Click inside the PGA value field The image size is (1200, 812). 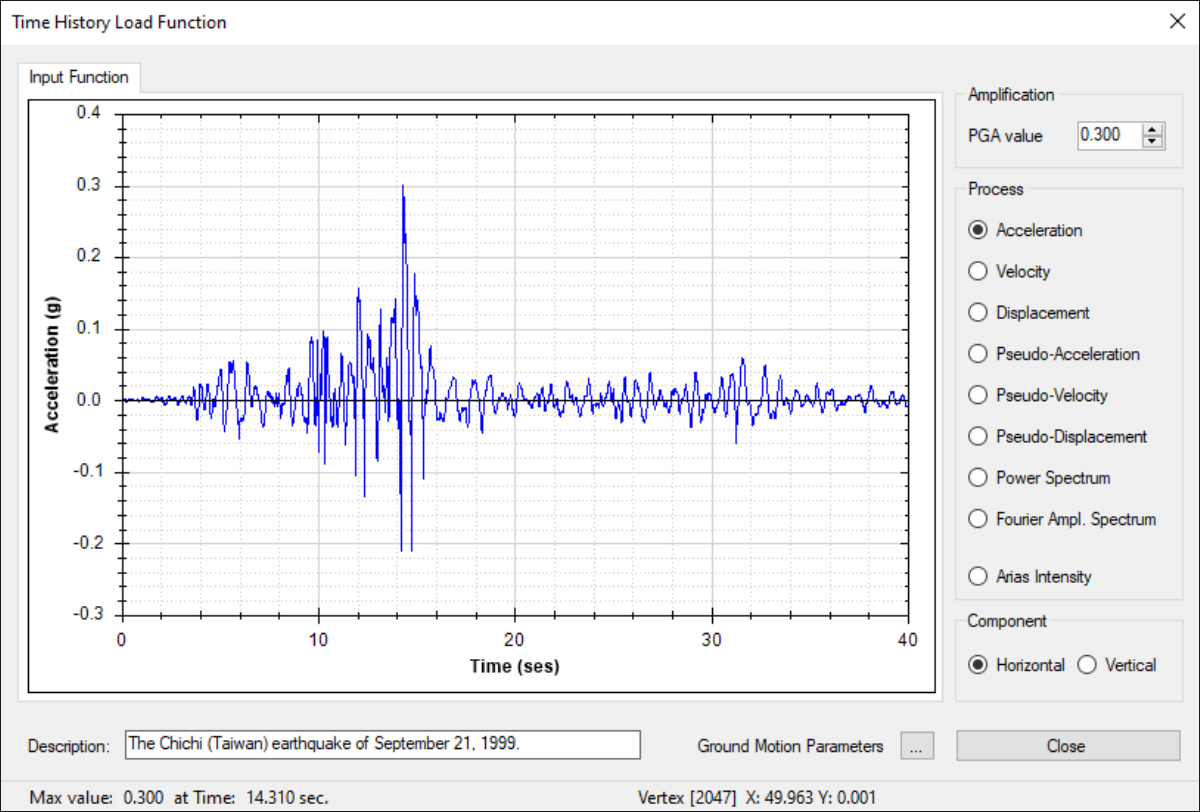(1110, 135)
